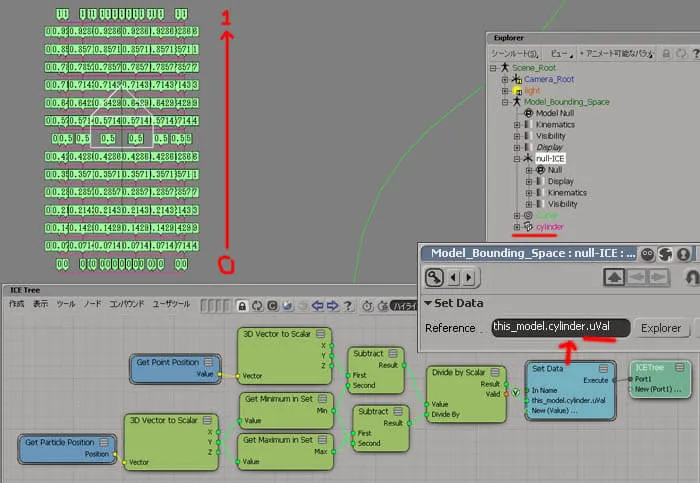The width and height of the screenshot is (700, 483).
Task: Expand the cylinder tree item
Action: pyautogui.click(x=517, y=227)
